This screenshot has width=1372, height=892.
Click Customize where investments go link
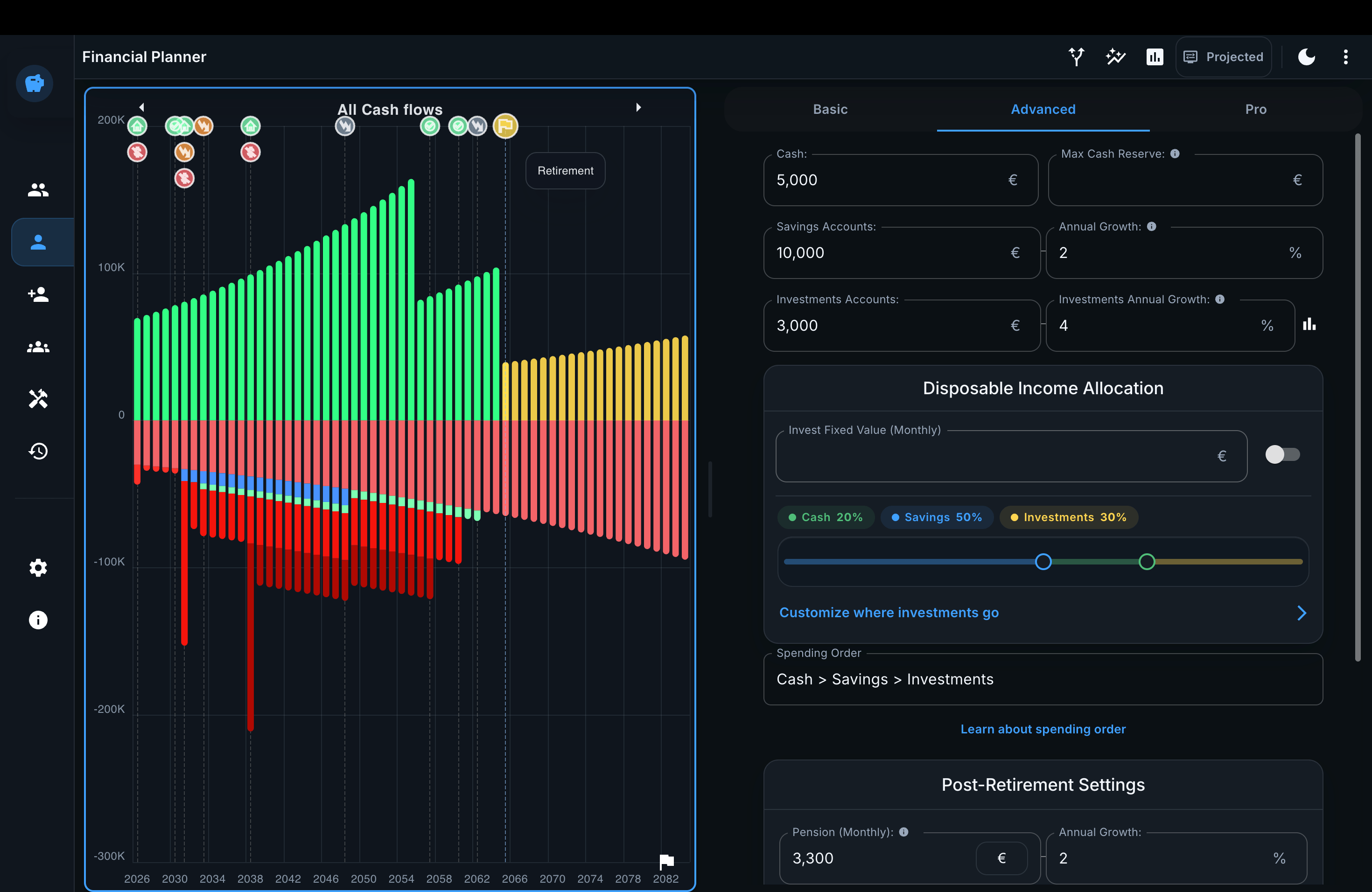click(x=889, y=613)
